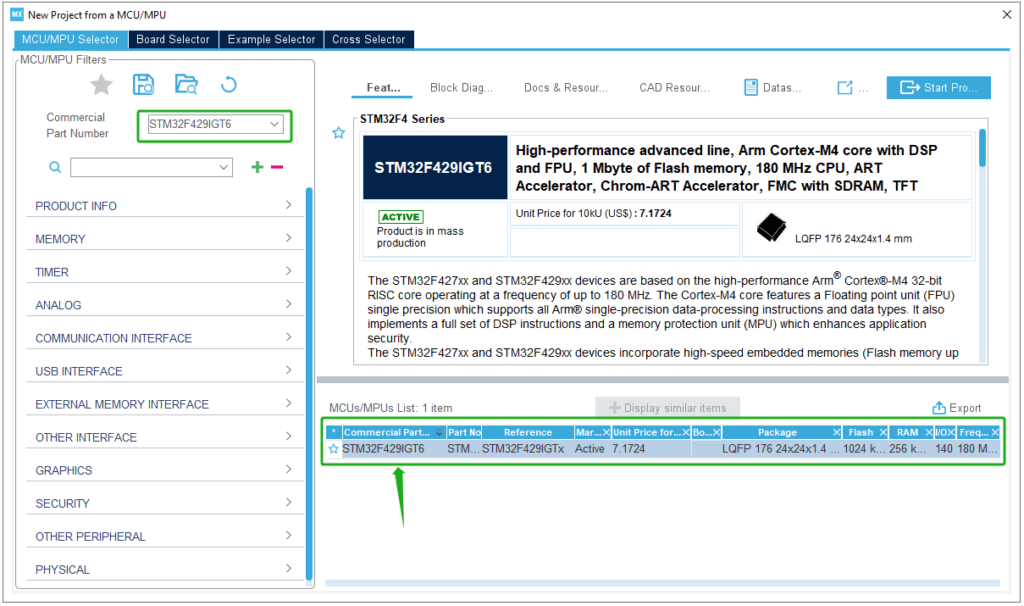The width and height of the screenshot is (1024, 606).
Task: Click the Start Project button
Action: coord(938,88)
